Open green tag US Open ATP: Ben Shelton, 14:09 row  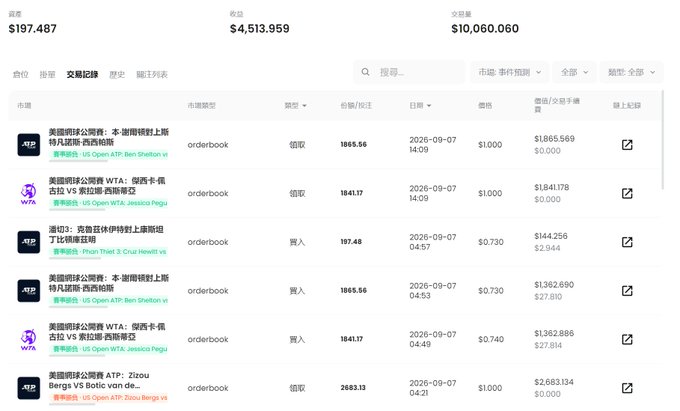pos(108,154)
